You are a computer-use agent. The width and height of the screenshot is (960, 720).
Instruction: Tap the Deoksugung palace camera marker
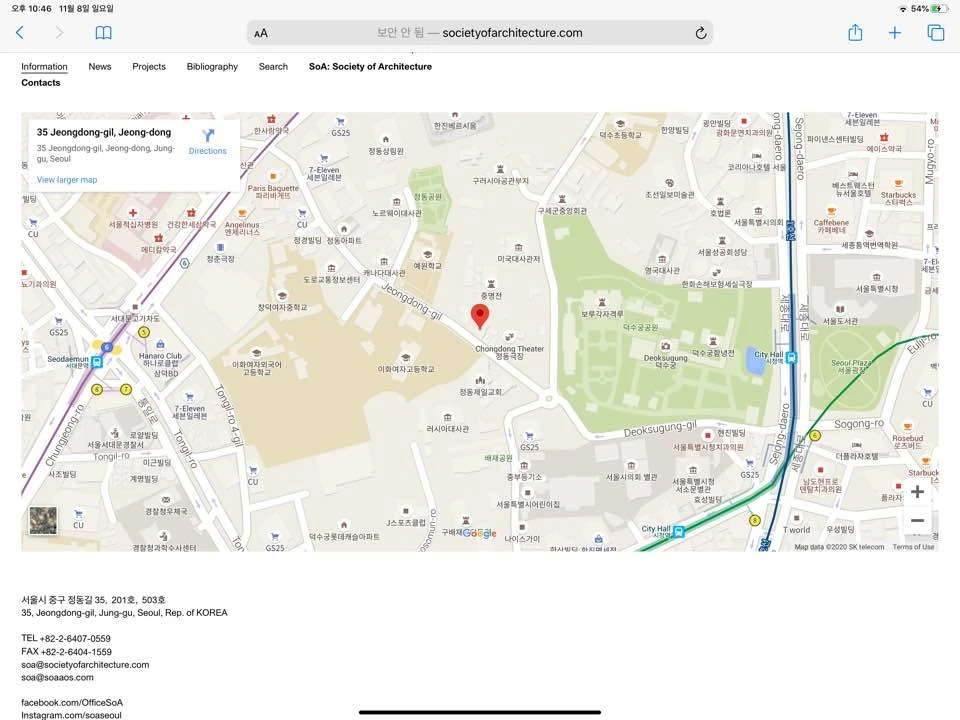point(666,346)
